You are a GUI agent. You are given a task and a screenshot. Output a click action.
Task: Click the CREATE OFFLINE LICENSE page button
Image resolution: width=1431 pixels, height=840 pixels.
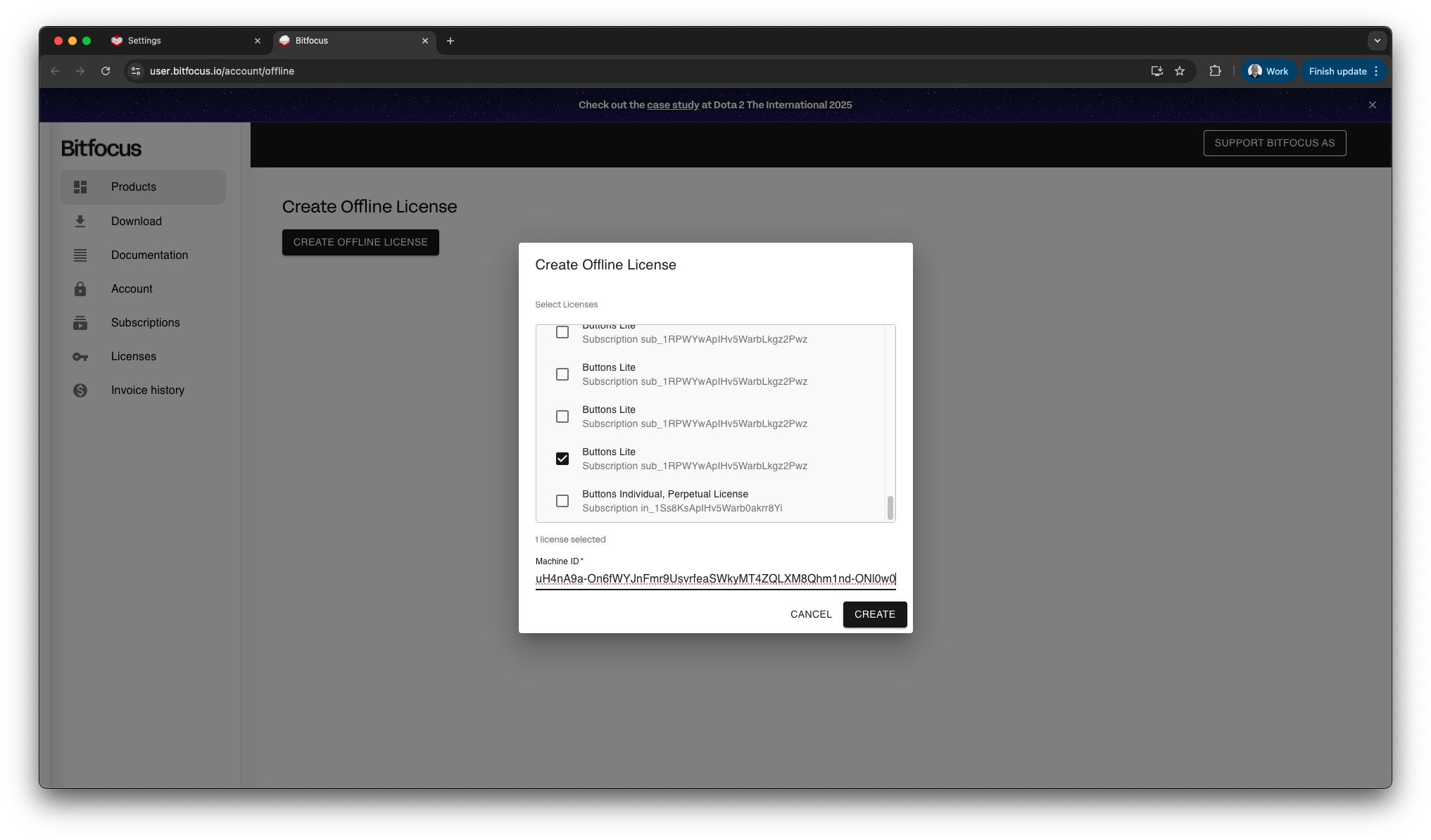pos(360,242)
